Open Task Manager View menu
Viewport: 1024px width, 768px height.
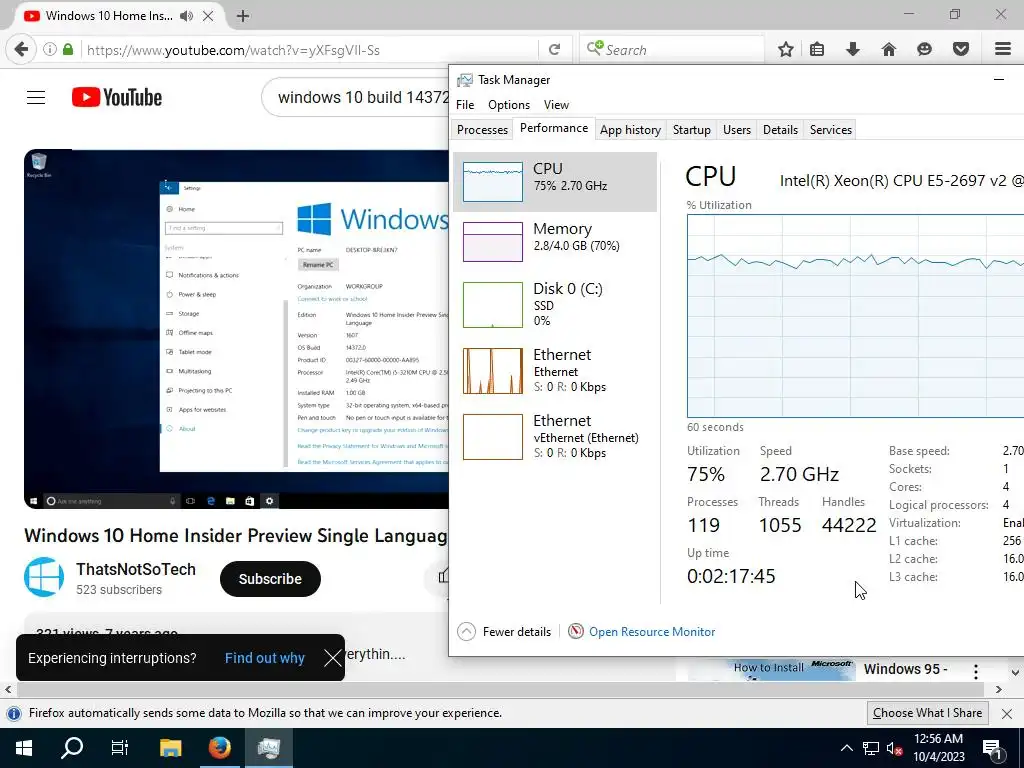(556, 104)
